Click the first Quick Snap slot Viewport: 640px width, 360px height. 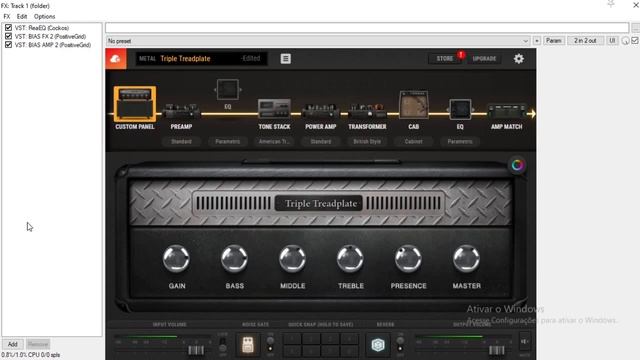click(x=292, y=339)
